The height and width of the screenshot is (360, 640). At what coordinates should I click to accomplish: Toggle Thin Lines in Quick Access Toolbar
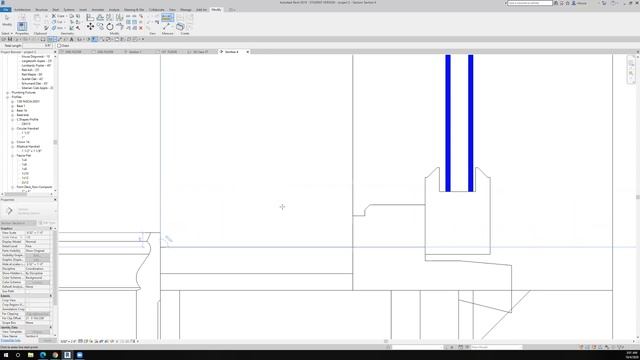(x=94, y=39)
